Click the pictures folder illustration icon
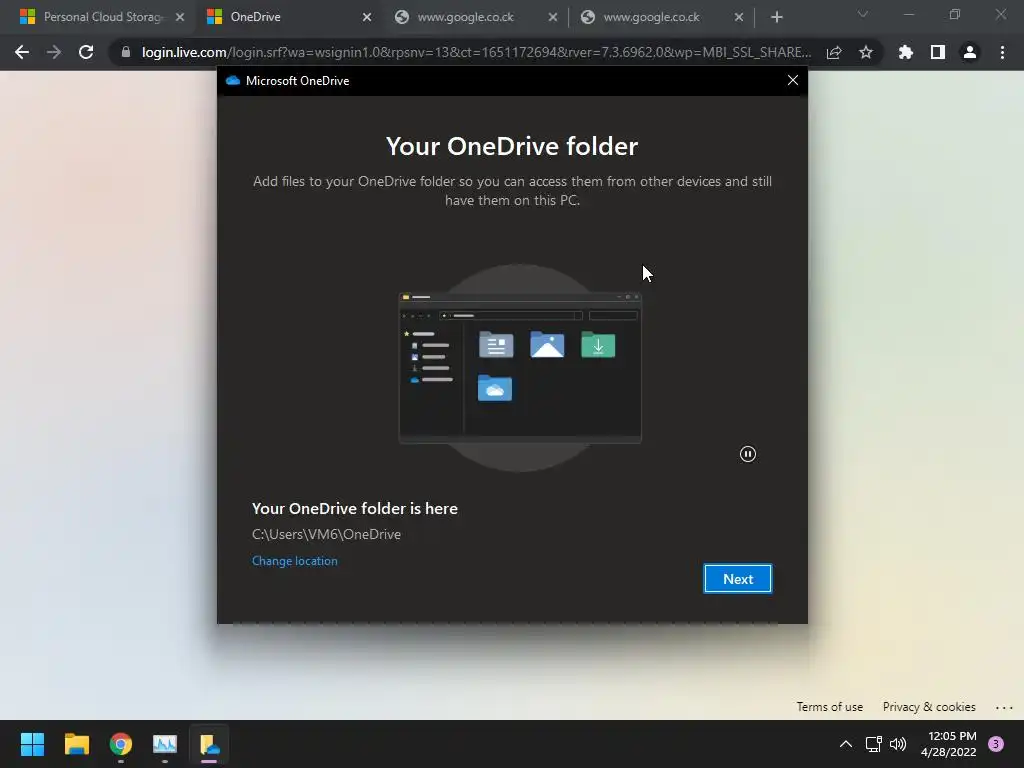This screenshot has width=1024, height=768. tap(547, 344)
